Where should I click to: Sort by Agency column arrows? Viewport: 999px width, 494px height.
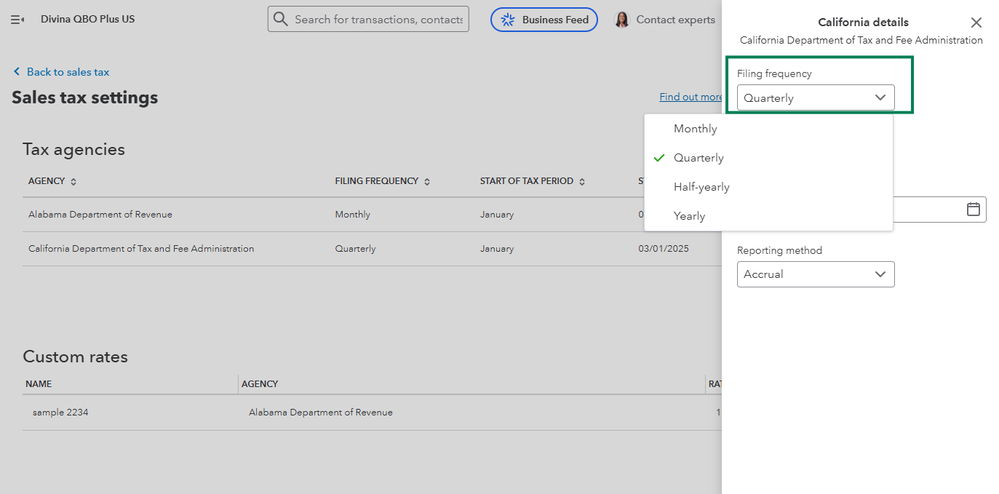point(74,181)
